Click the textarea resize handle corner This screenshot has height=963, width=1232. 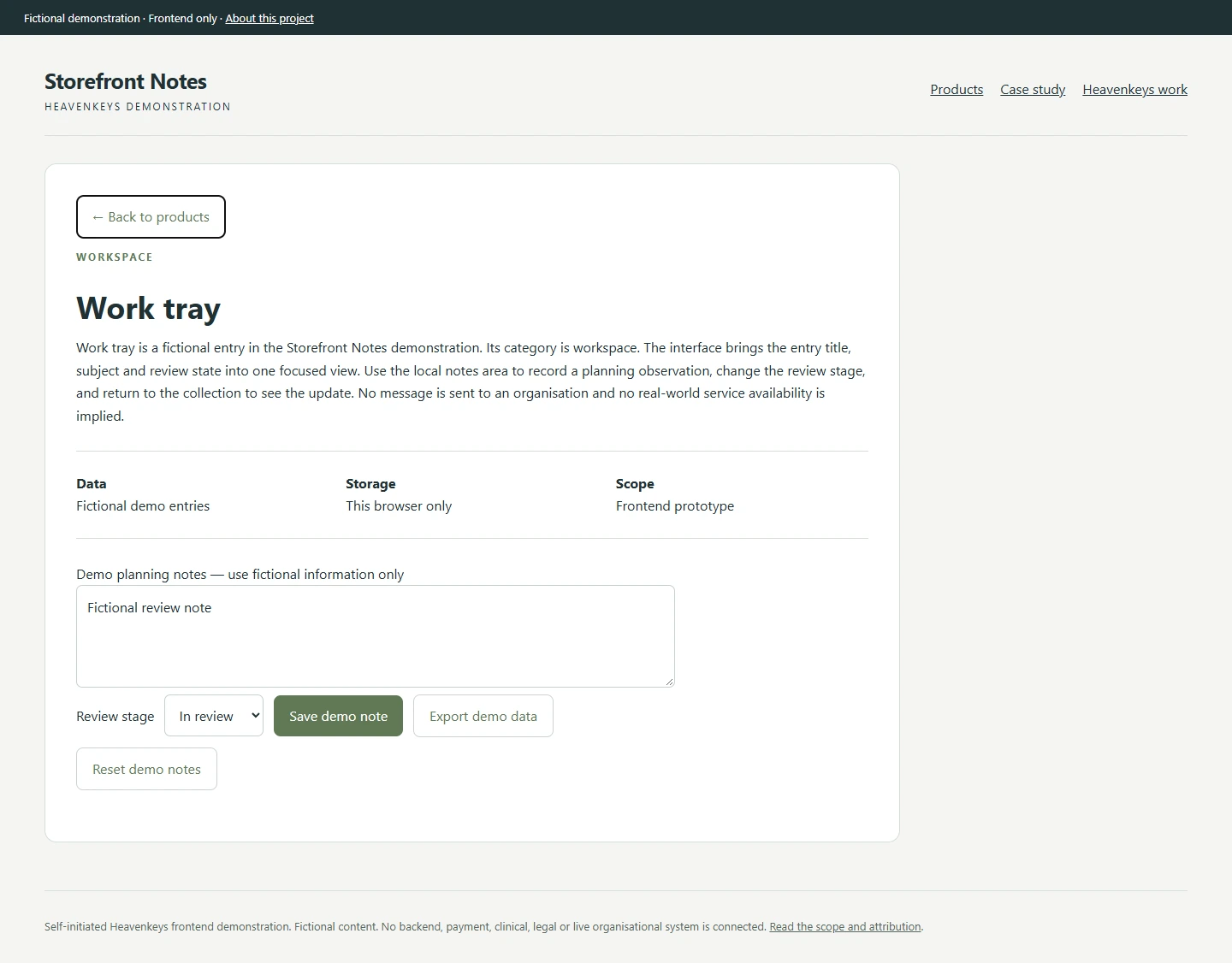(669, 682)
